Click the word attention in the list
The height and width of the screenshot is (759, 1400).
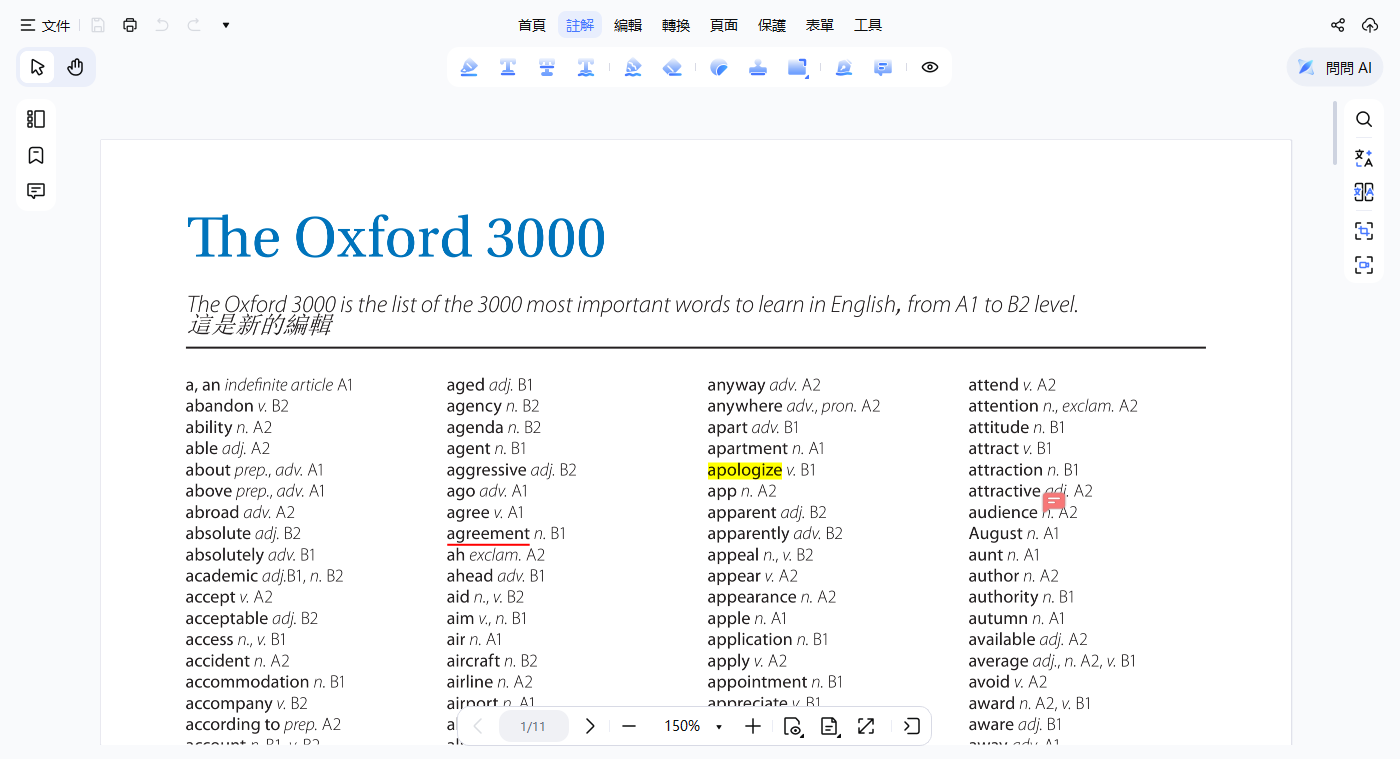1003,406
